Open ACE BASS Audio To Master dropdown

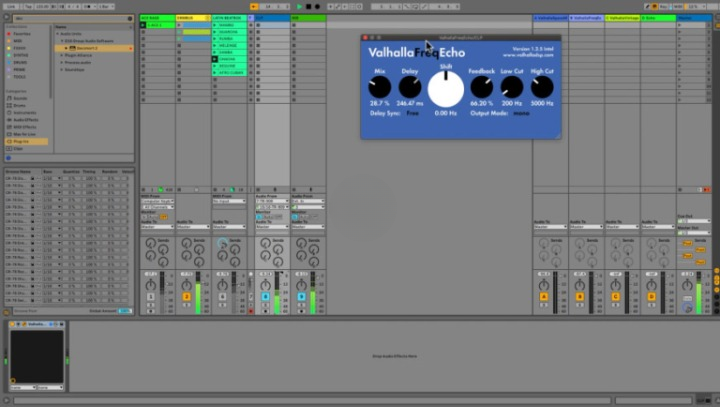[x=158, y=227]
